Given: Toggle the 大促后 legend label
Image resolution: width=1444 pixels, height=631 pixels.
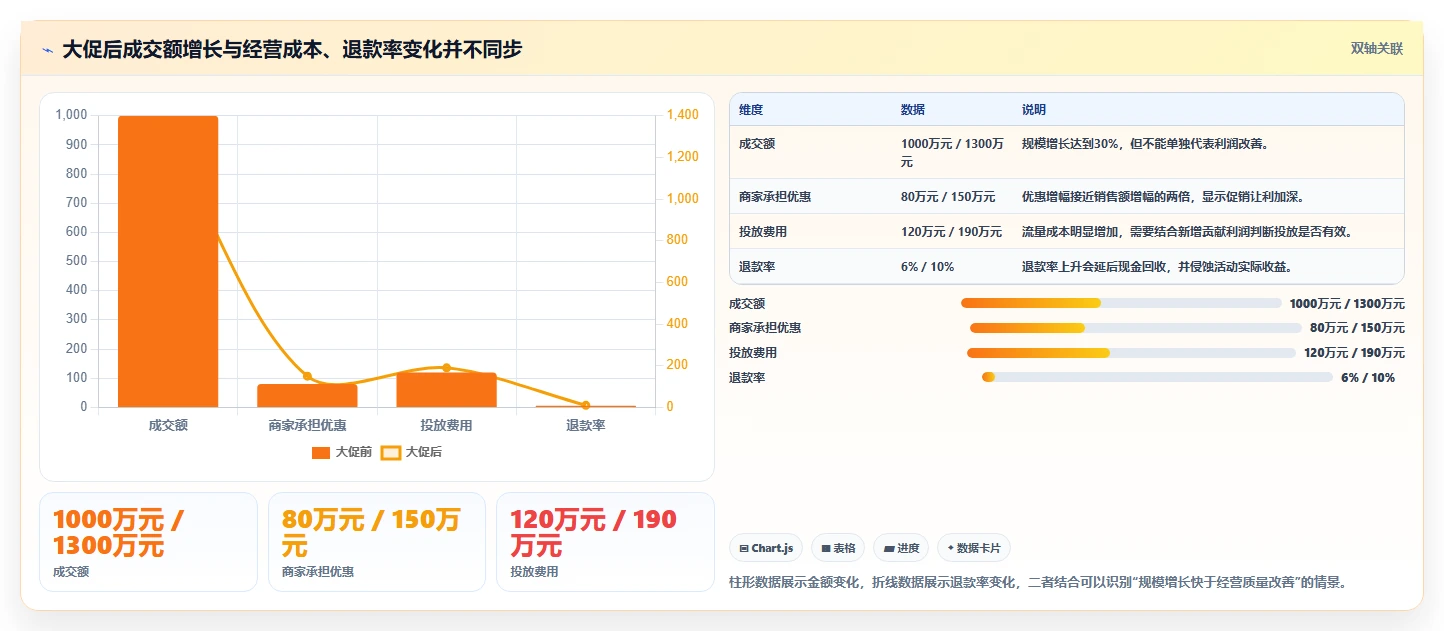Looking at the screenshot, I should (424, 452).
